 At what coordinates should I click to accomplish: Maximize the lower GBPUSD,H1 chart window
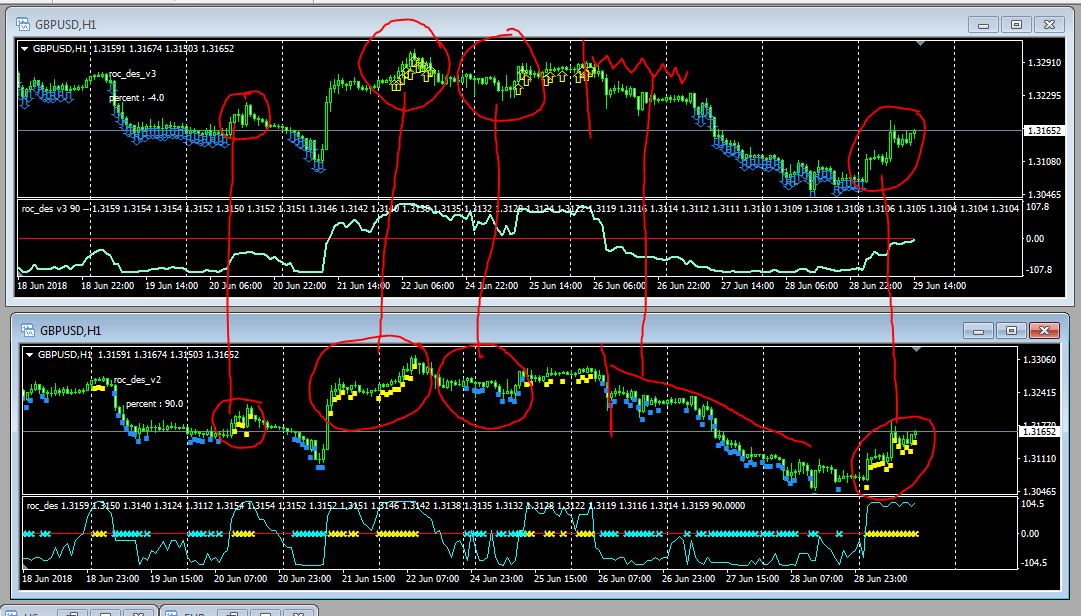(x=1011, y=331)
